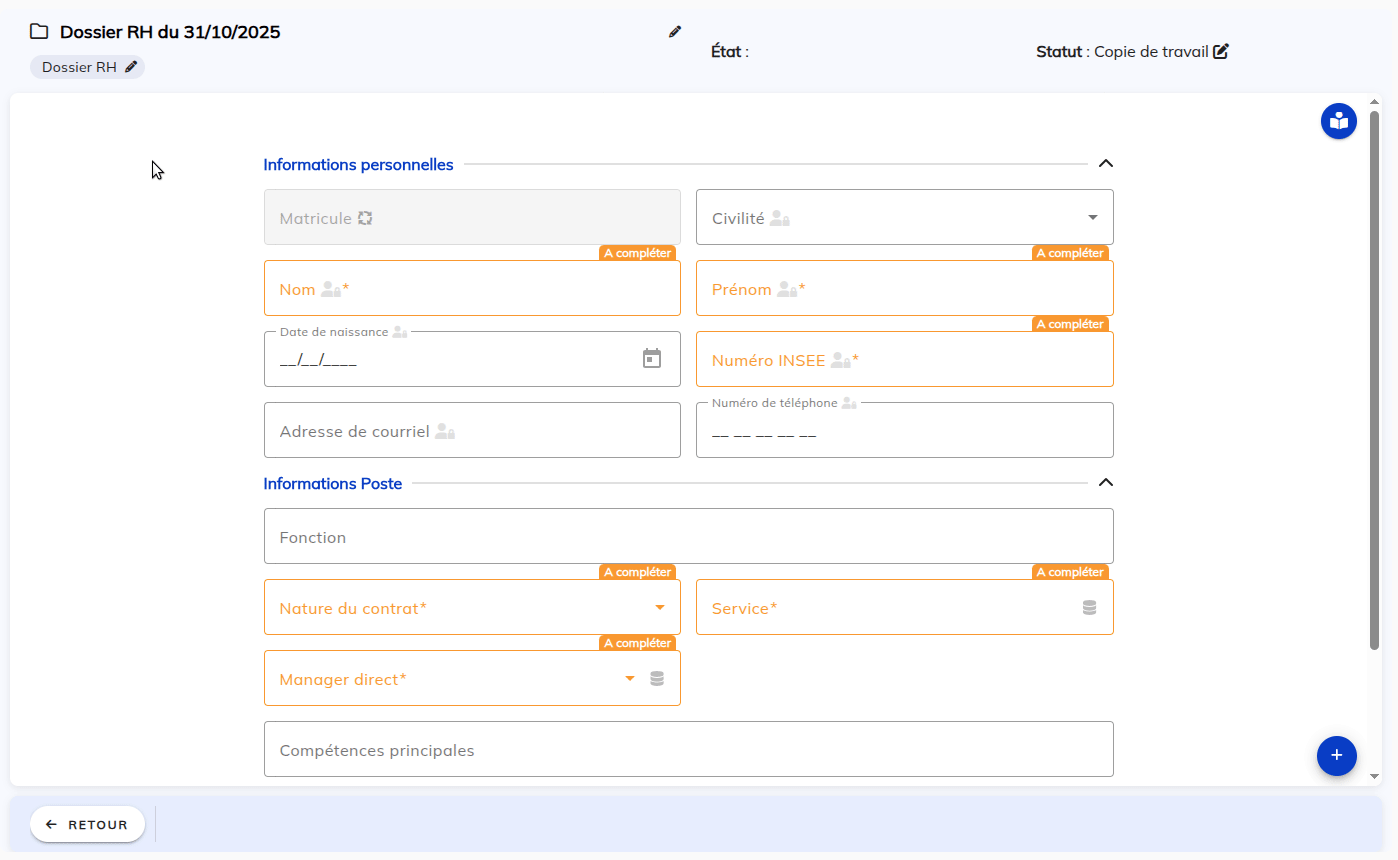The width and height of the screenshot is (1398, 860).
Task: Open the calendar picker for Date de naissance
Action: 652,359
